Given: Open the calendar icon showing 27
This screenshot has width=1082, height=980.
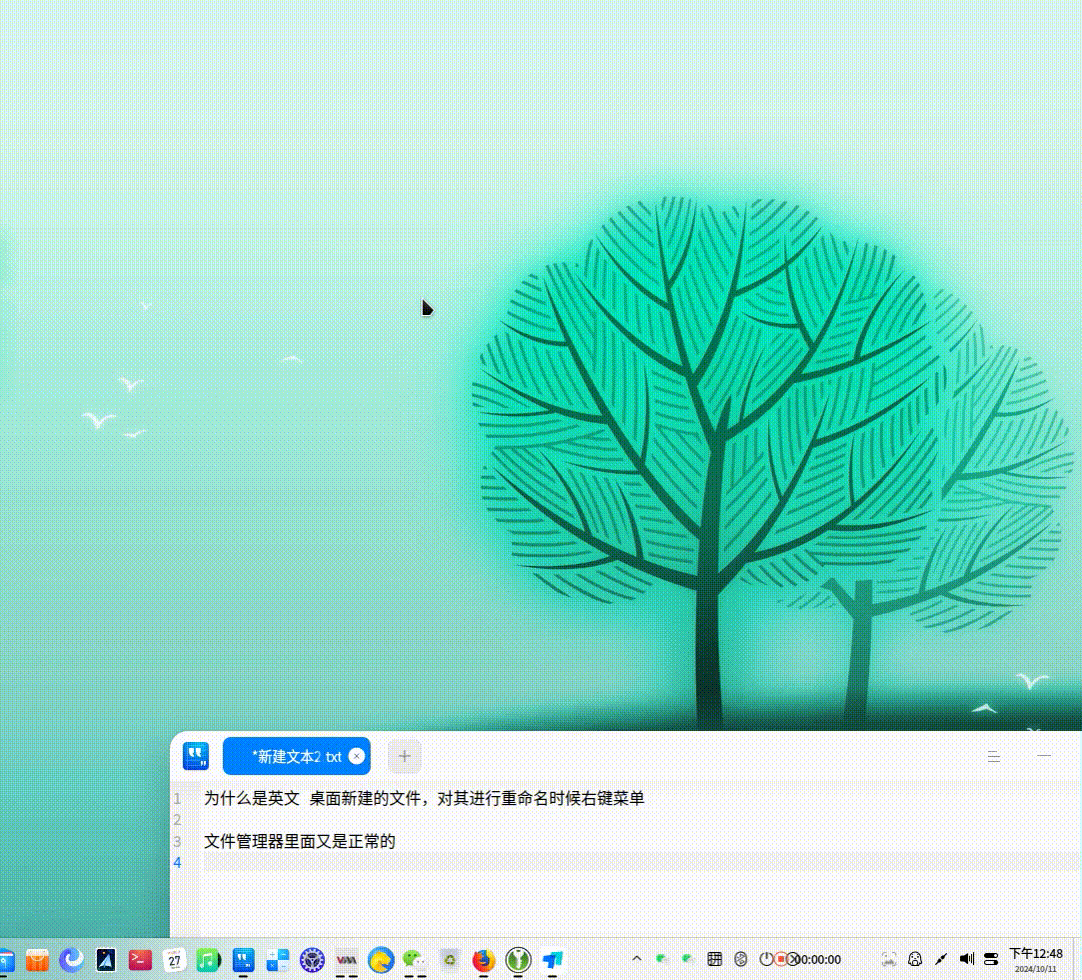Looking at the screenshot, I should point(175,960).
